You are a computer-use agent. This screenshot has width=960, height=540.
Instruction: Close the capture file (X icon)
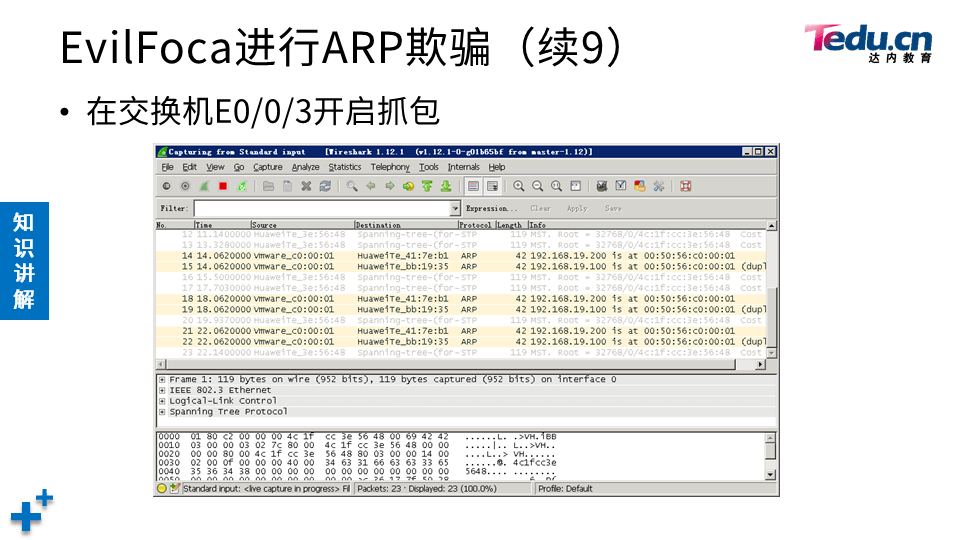306,186
